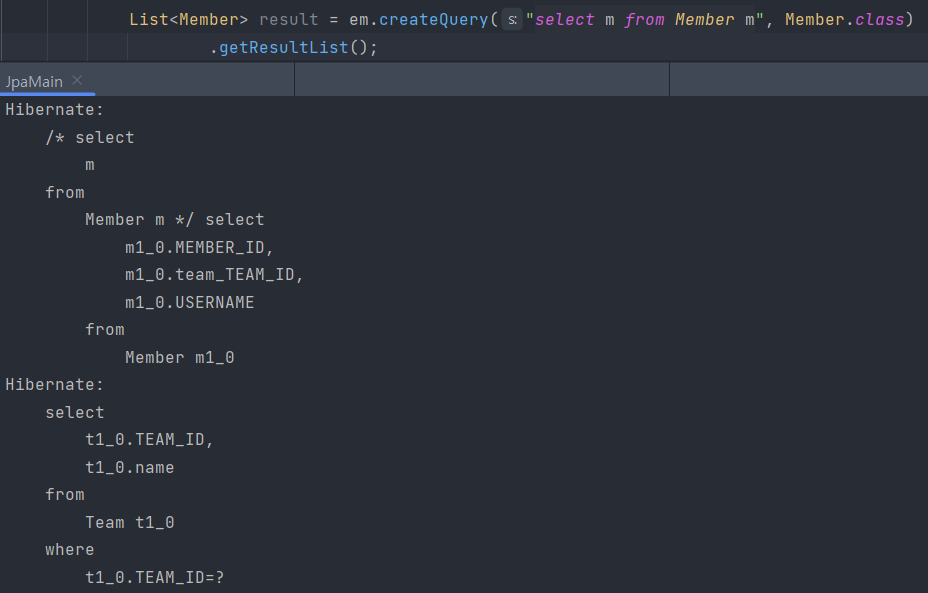The image size is (928, 593).
Task: Click the 'm1_0.team_TEAM_ID,' console line
Action: 214,275
